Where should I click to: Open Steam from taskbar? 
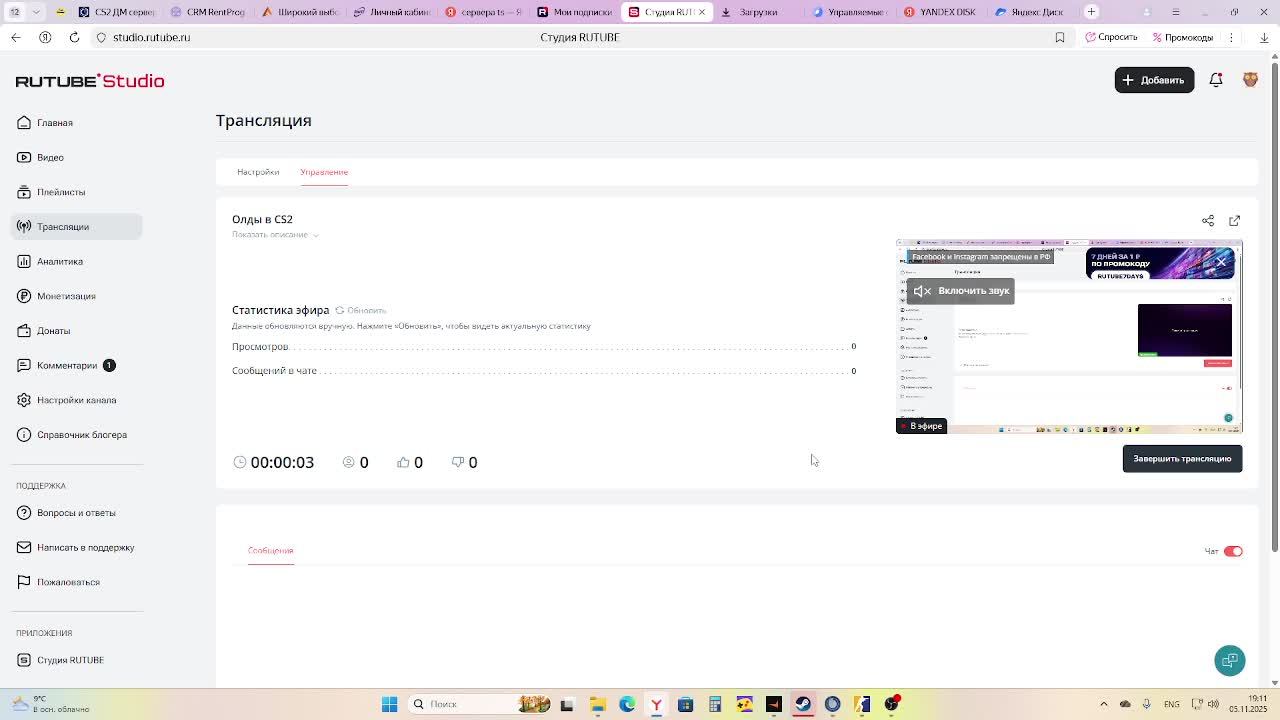tap(803, 704)
